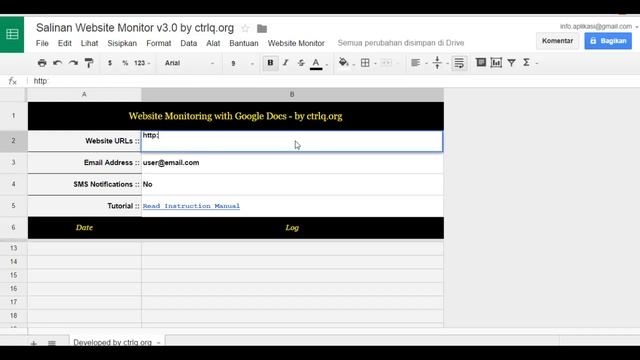This screenshot has height=360, width=640.
Task: Open the move-to-folder icon beside the title
Action: pos(262,29)
